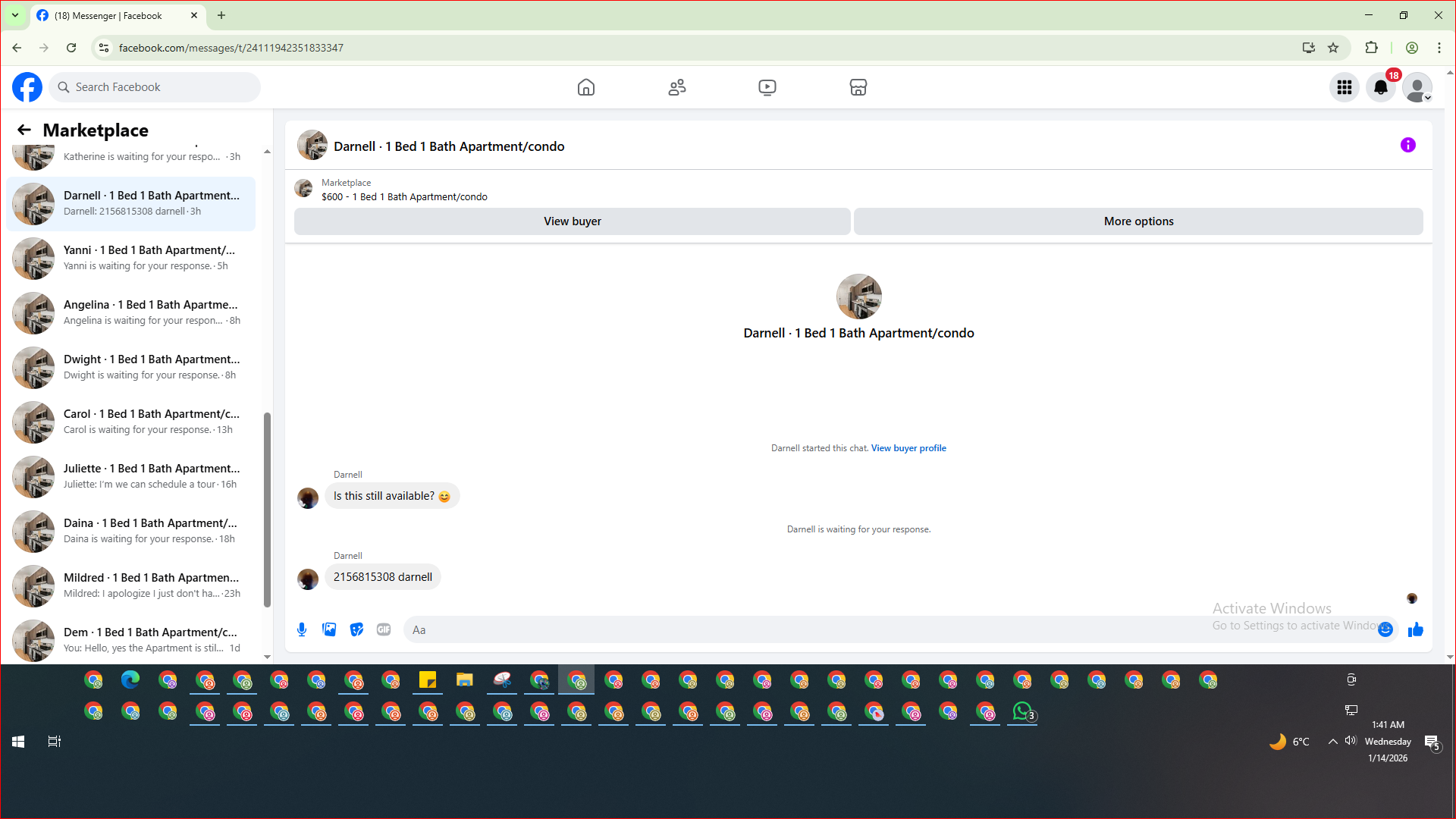Open the Facebook menu grid icon
This screenshot has height=819, width=1456.
coord(1345,87)
